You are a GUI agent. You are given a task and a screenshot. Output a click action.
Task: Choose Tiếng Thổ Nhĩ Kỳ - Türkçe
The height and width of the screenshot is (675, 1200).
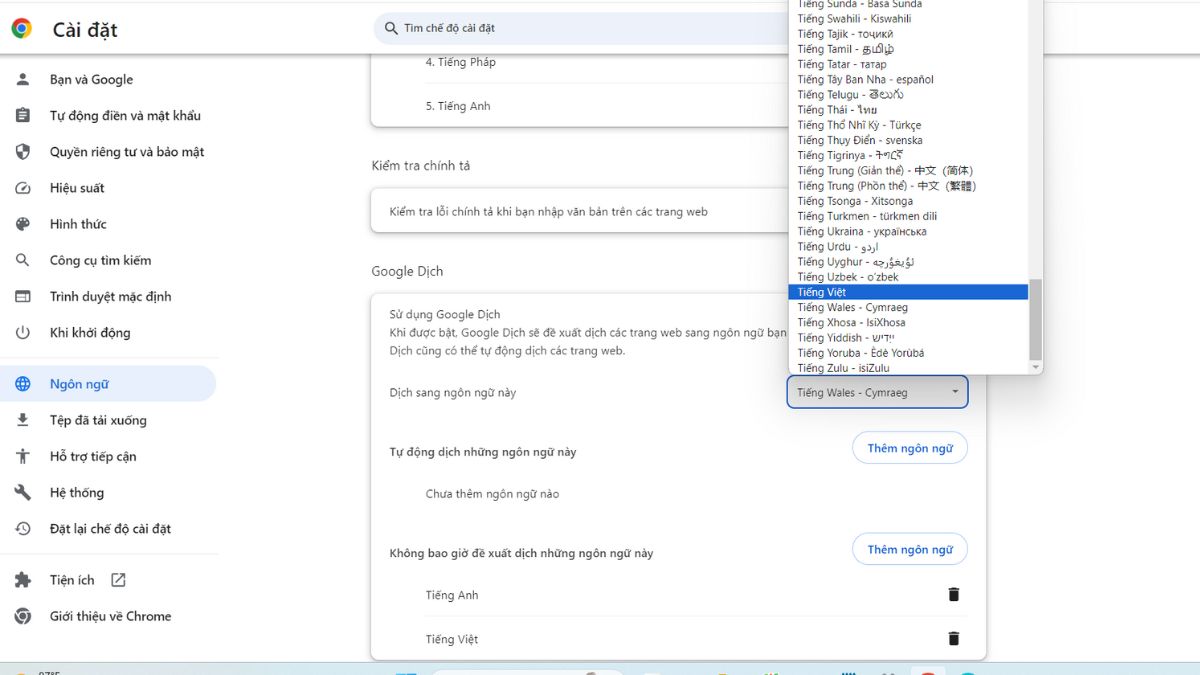908,125
